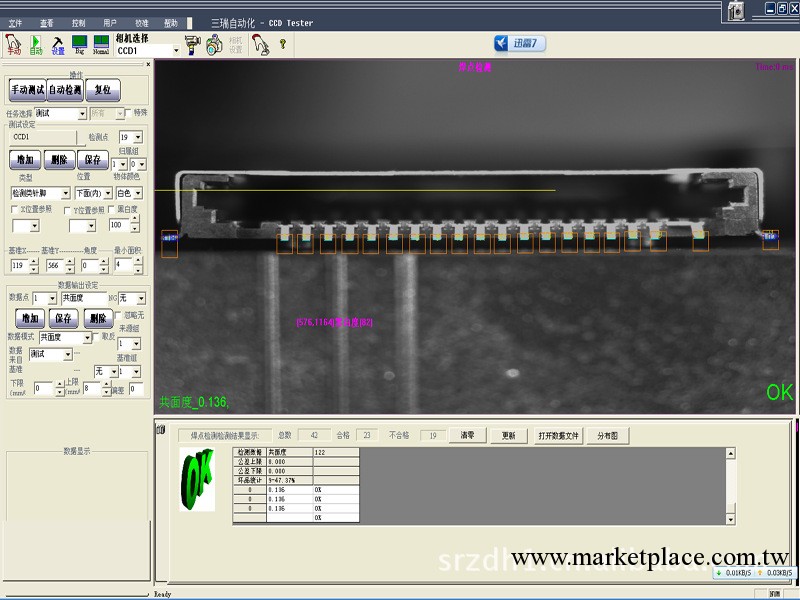The width and height of the screenshot is (800, 600).
Task: Click the 最小面积 spinner arrows
Action: pyautogui.click(x=138, y=265)
